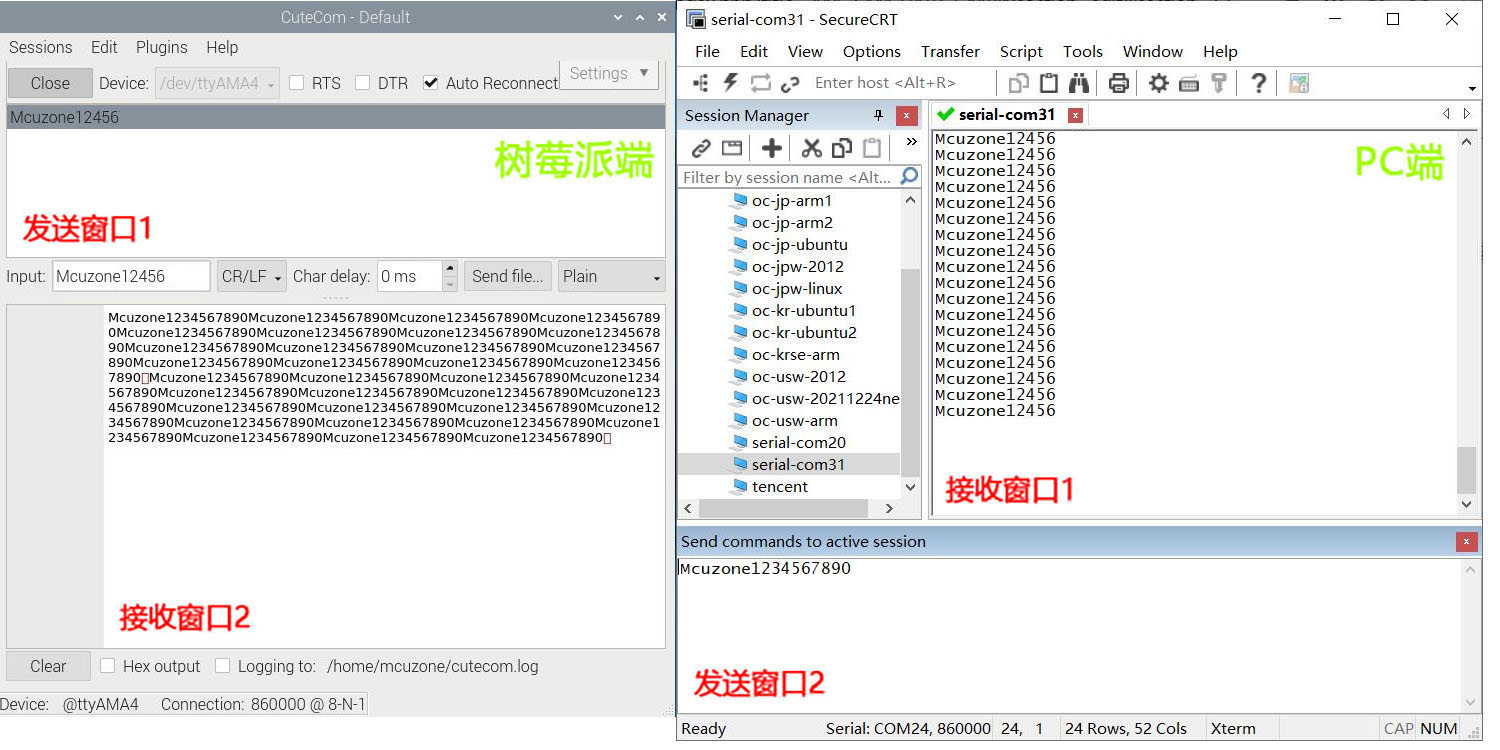
Task: Select the serial-com20 session
Action: pyautogui.click(x=798, y=442)
